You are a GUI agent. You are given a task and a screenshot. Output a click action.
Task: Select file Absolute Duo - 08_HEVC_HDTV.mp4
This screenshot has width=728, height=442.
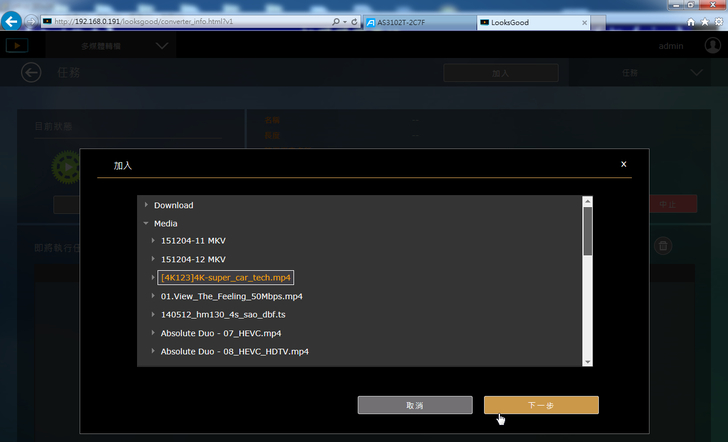coord(234,351)
